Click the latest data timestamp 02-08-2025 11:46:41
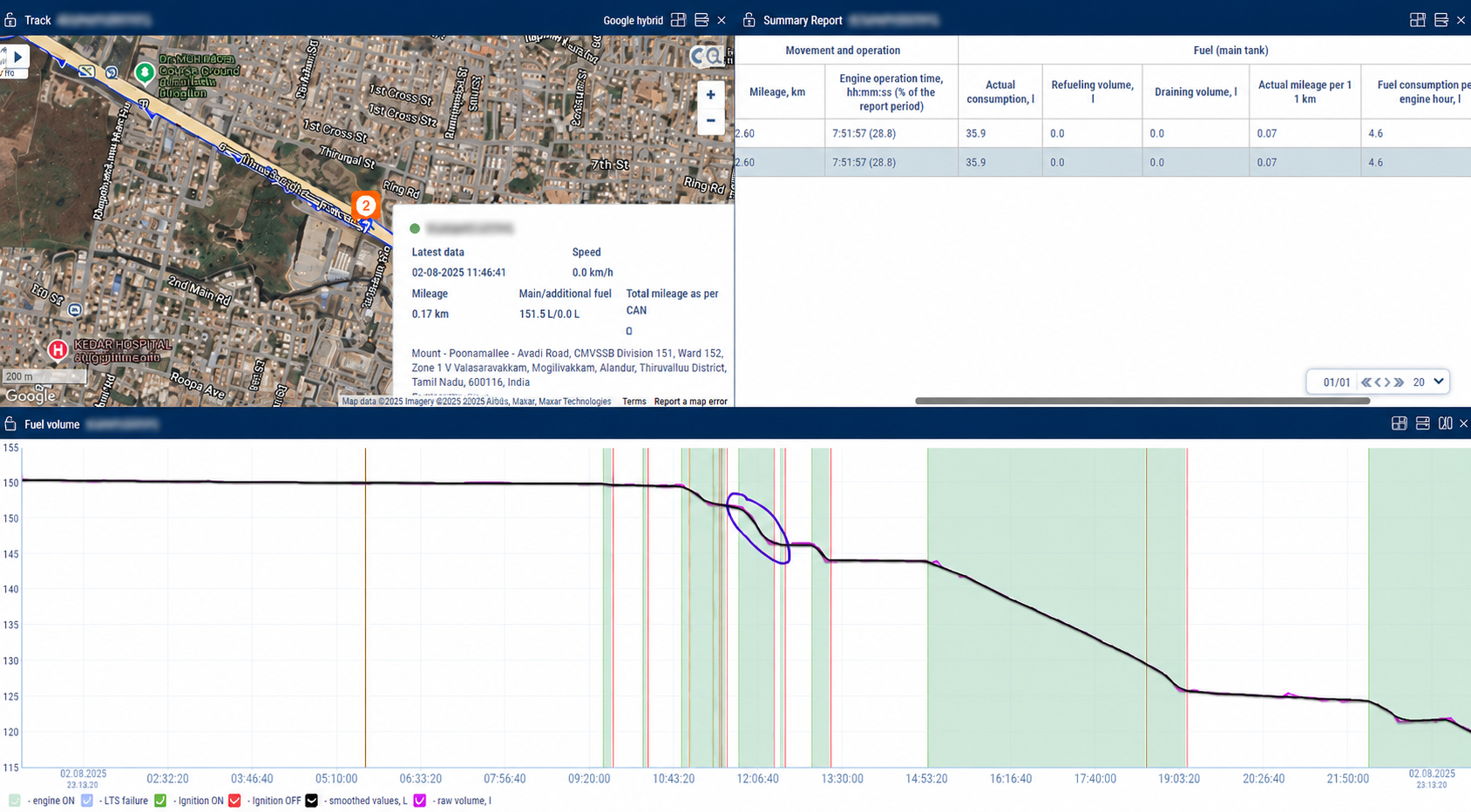 [x=458, y=273]
